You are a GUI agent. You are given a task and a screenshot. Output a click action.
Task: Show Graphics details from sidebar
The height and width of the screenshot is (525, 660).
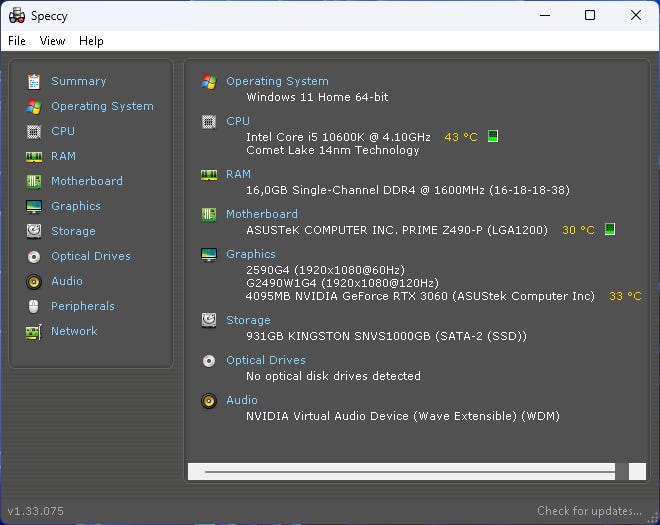tap(76, 206)
